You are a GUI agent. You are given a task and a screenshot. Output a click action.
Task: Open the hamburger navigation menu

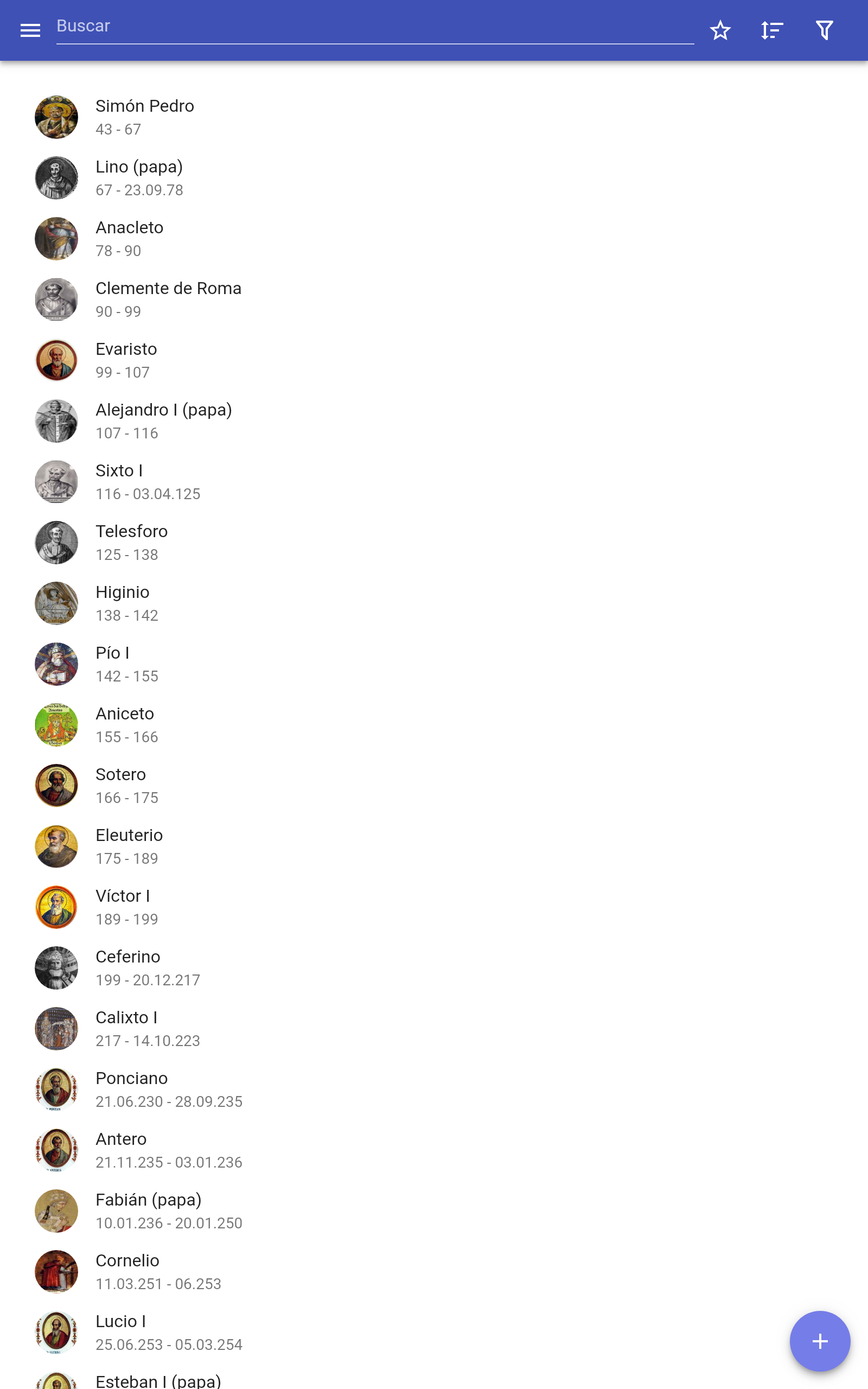pos(30,30)
